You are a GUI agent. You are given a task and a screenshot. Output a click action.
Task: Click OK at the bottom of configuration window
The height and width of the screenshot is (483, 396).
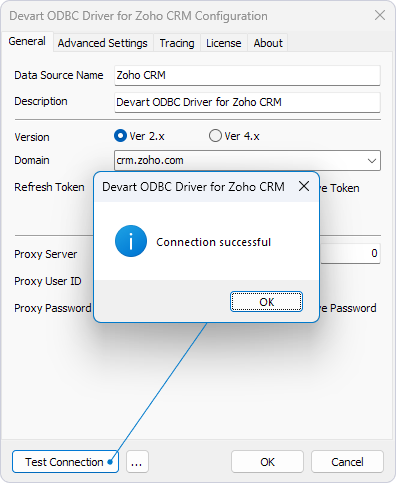267,462
